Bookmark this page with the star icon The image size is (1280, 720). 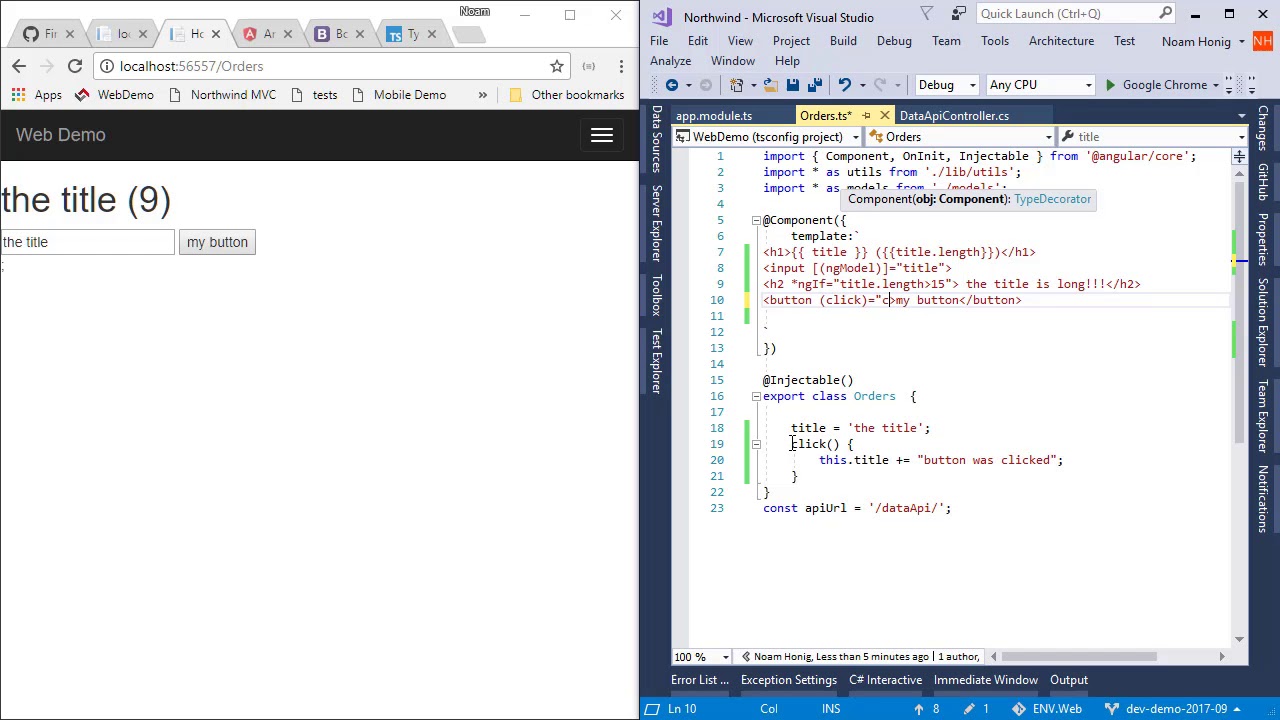tap(557, 66)
